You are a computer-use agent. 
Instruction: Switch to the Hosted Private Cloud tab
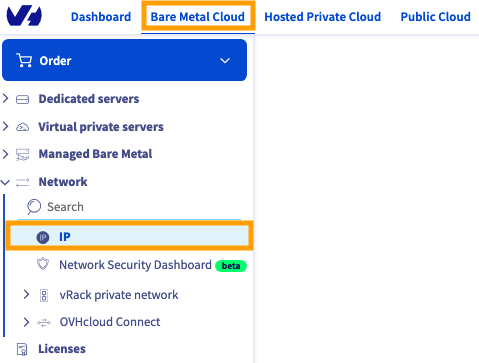pyautogui.click(x=322, y=17)
